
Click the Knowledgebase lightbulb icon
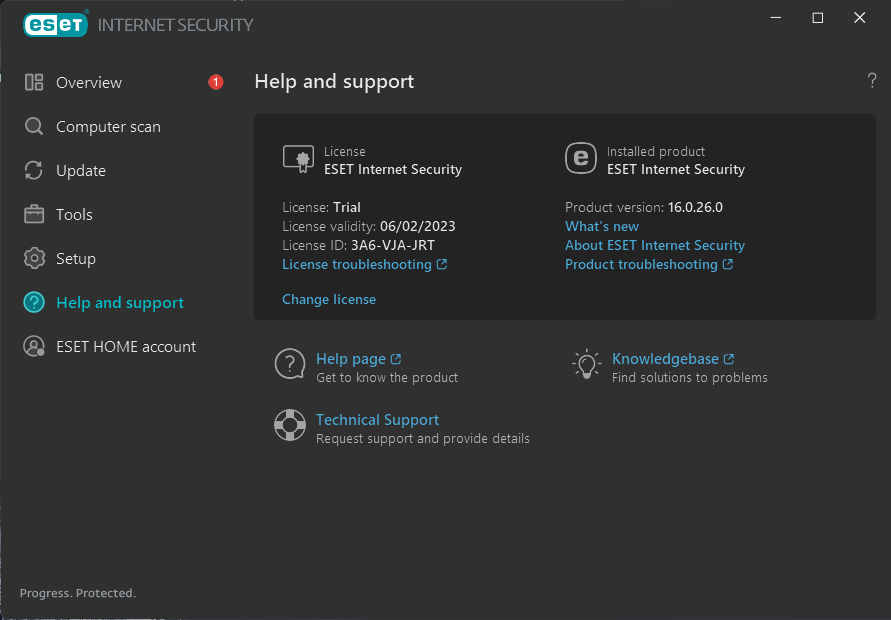point(586,364)
